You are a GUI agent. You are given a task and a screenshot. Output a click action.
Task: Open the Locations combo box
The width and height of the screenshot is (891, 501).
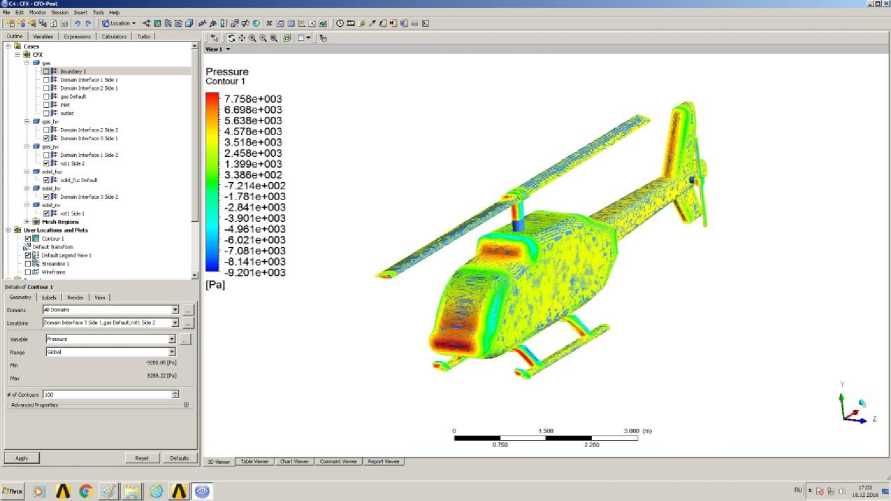111,323
